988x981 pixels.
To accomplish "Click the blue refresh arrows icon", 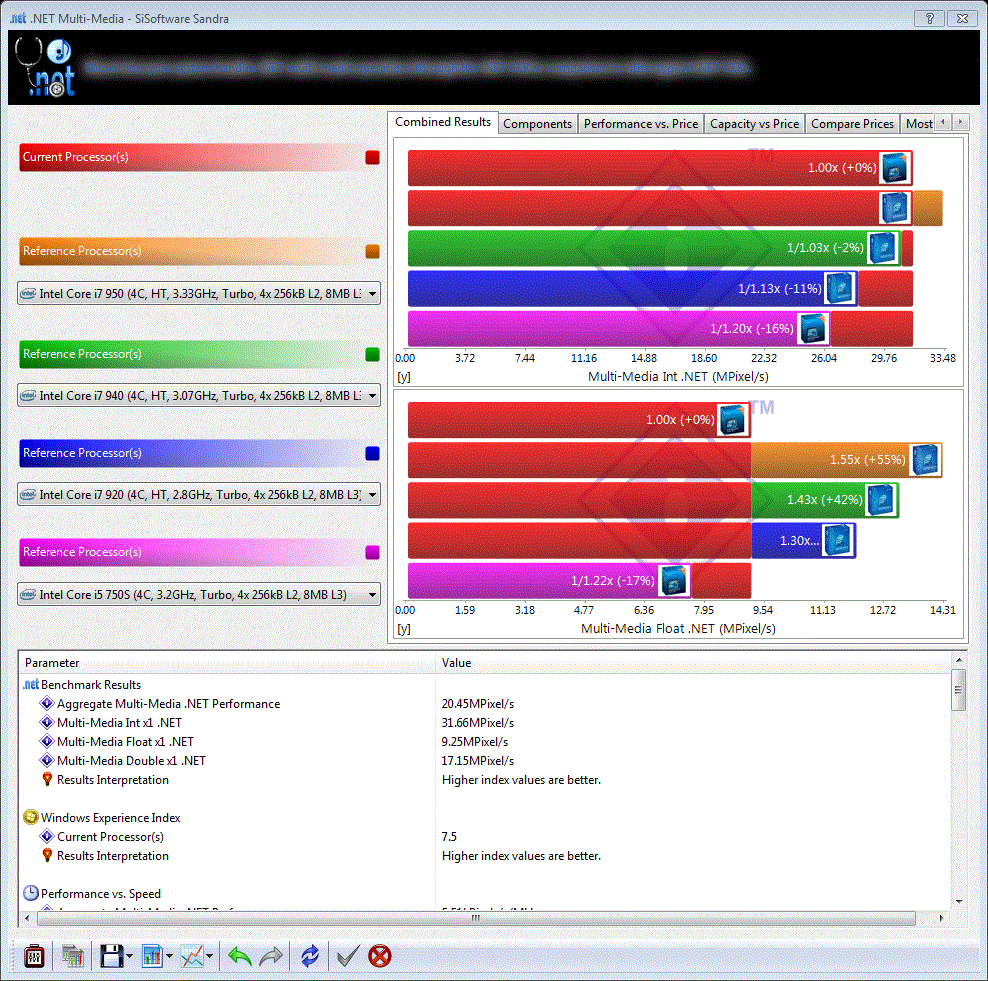I will (x=309, y=956).
